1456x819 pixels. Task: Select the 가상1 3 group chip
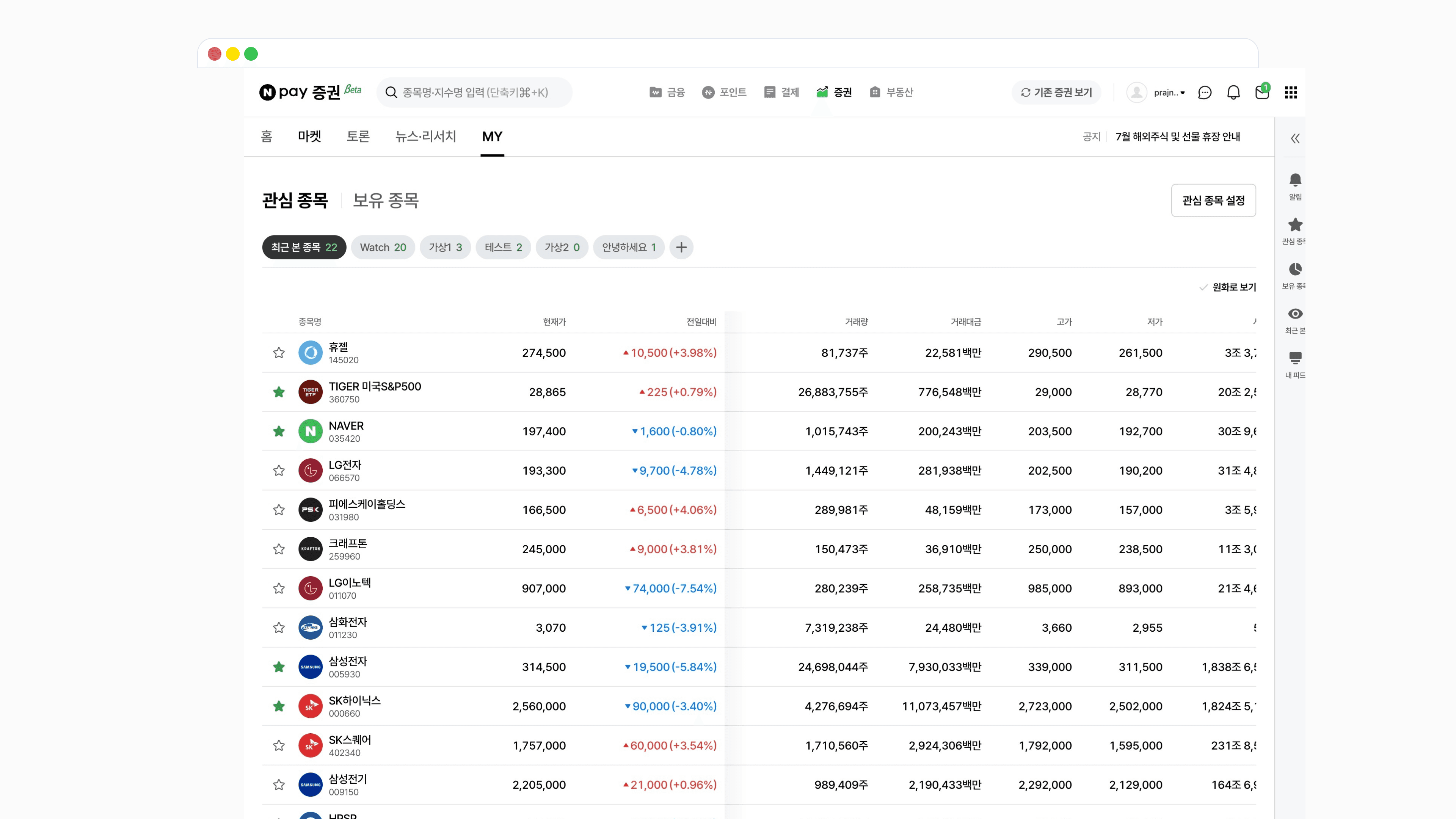click(x=446, y=247)
